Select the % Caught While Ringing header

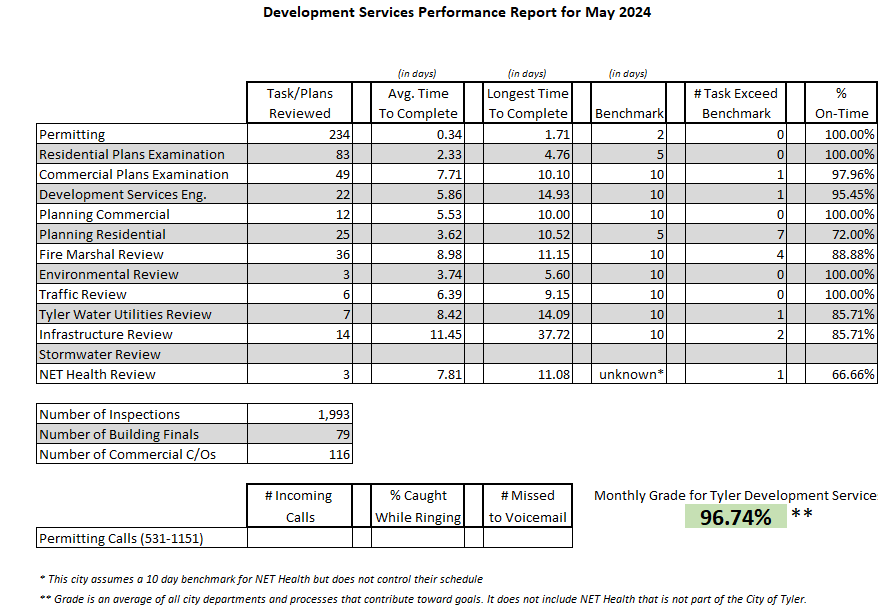click(417, 505)
